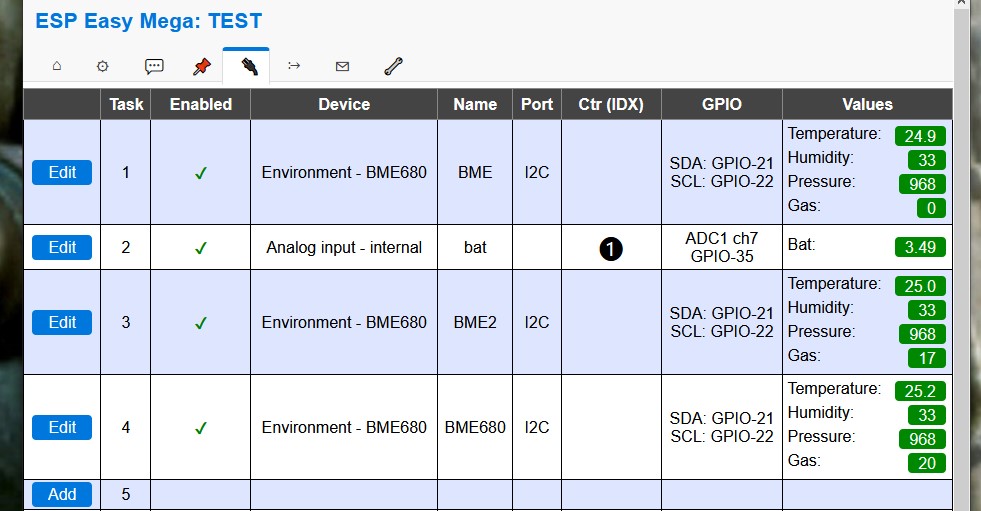Open the Rules arrow tab icon
This screenshot has width=981, height=511.
294,65
